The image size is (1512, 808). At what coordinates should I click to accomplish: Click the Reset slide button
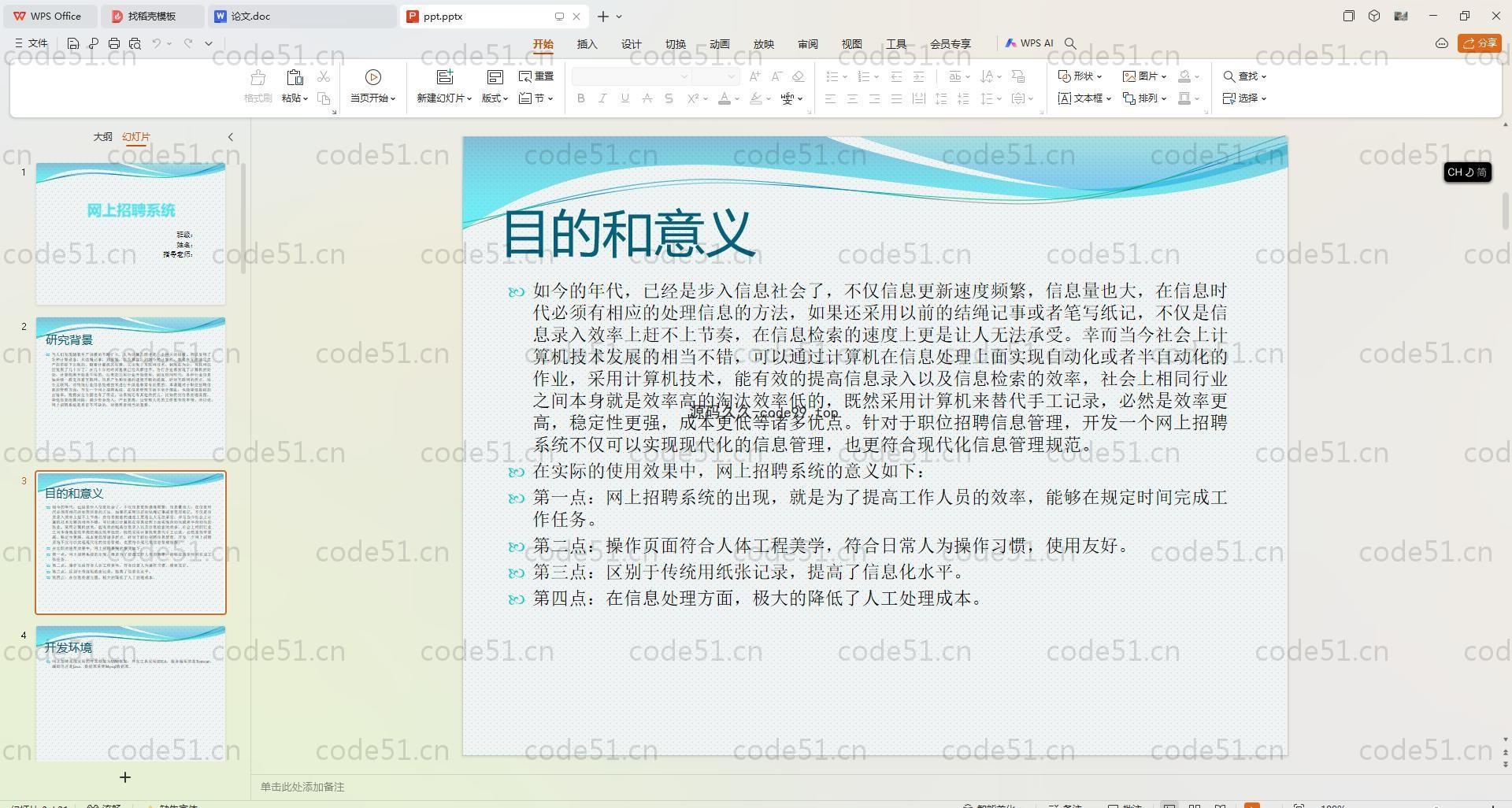[x=536, y=76]
